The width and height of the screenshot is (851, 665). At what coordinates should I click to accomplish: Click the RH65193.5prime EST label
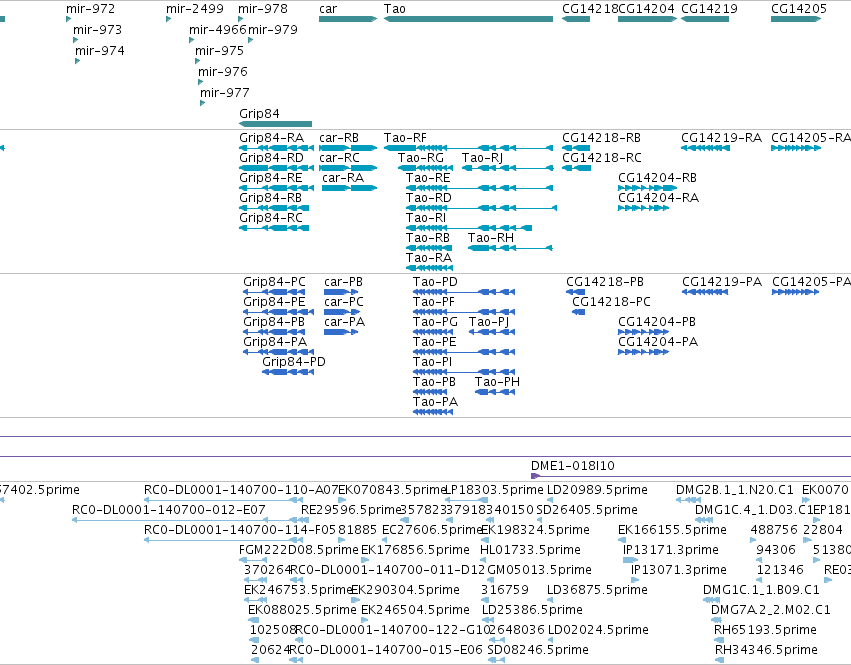pos(765,630)
